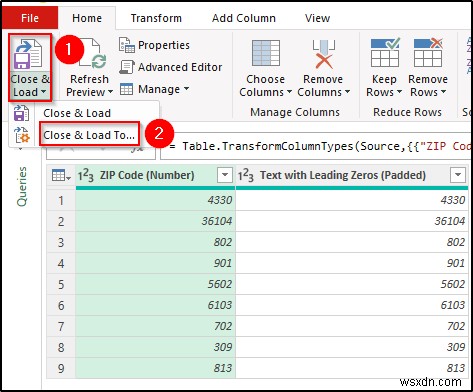Click the Manage table icon
The height and width of the screenshot is (392, 473).
127,89
